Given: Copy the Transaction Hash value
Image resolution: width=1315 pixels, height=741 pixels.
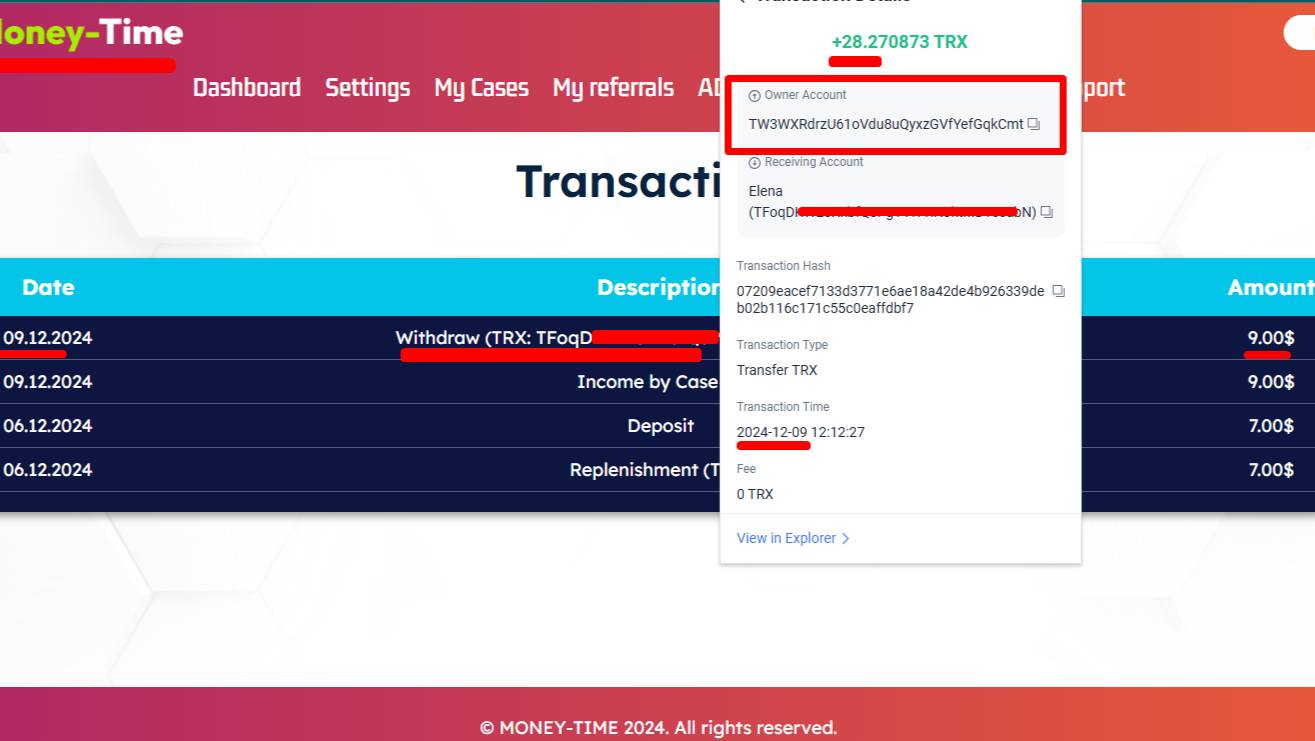Looking at the screenshot, I should pos(1059,292).
